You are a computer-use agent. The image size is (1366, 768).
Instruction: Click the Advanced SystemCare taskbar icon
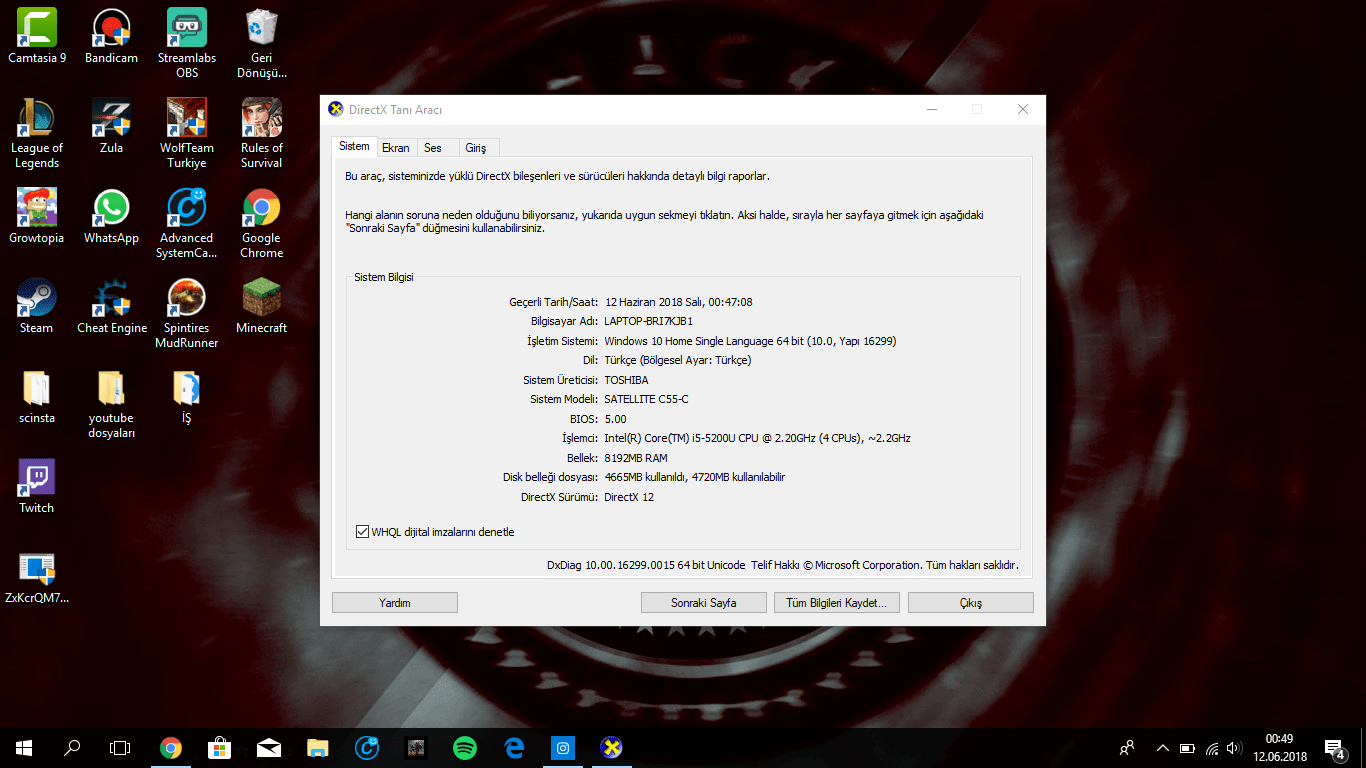[x=367, y=747]
